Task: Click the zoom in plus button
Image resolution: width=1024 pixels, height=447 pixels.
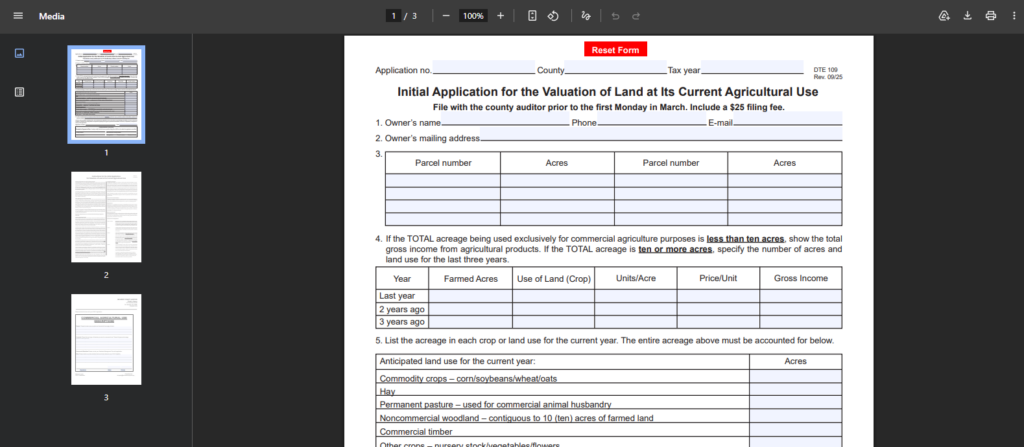Action: [500, 16]
